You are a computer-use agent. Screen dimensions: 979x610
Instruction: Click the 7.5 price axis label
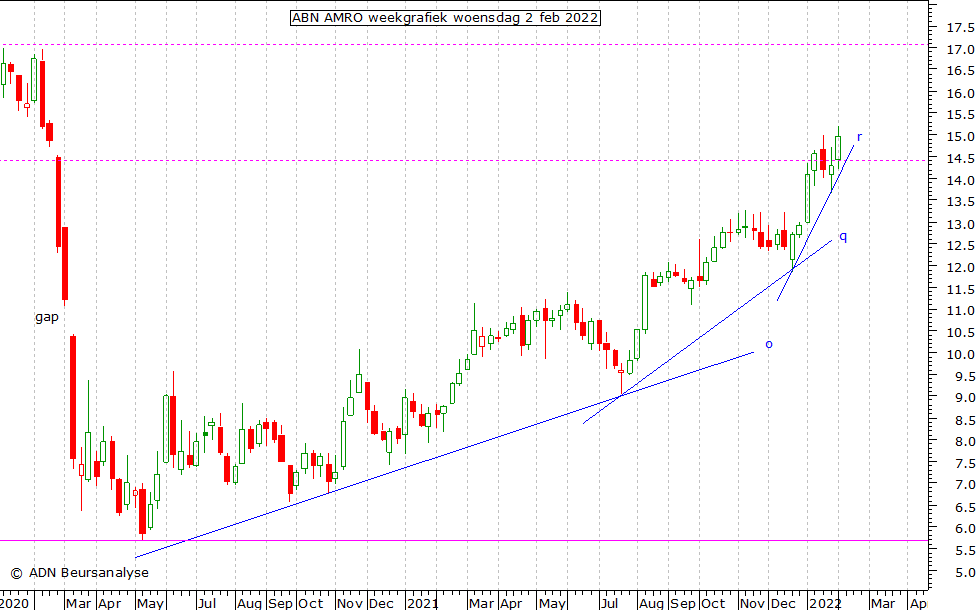click(x=964, y=463)
